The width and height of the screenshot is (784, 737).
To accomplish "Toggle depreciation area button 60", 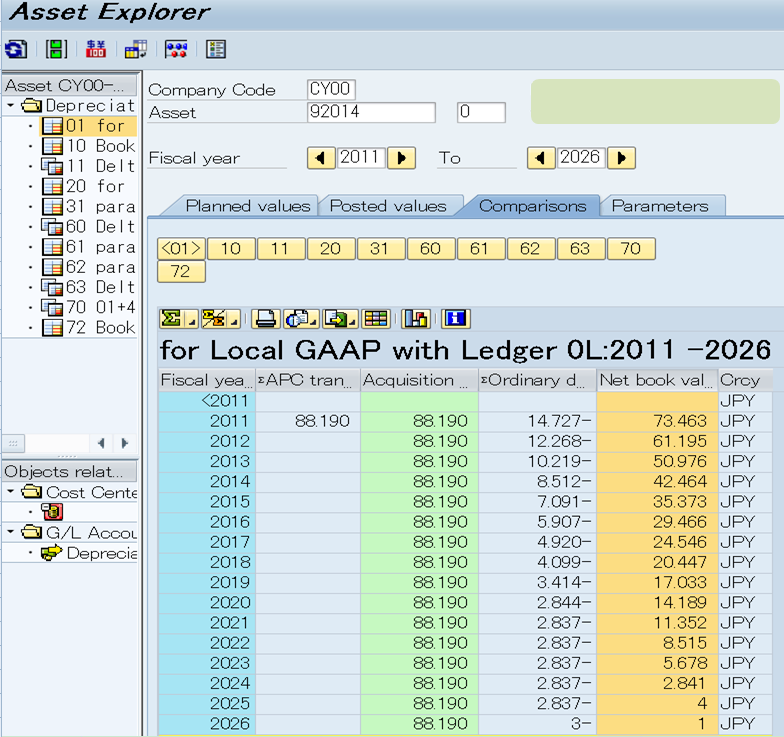I will [431, 248].
